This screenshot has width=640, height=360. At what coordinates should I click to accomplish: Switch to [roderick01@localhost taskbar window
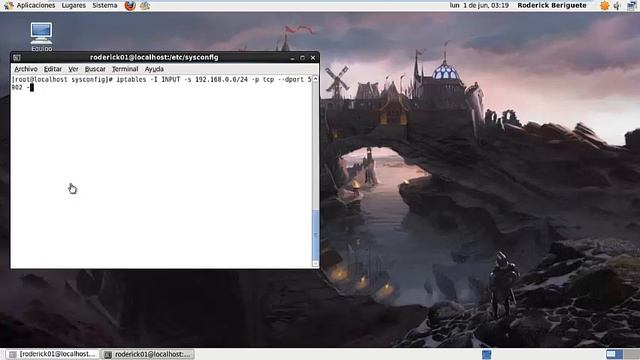pyautogui.click(x=52, y=354)
